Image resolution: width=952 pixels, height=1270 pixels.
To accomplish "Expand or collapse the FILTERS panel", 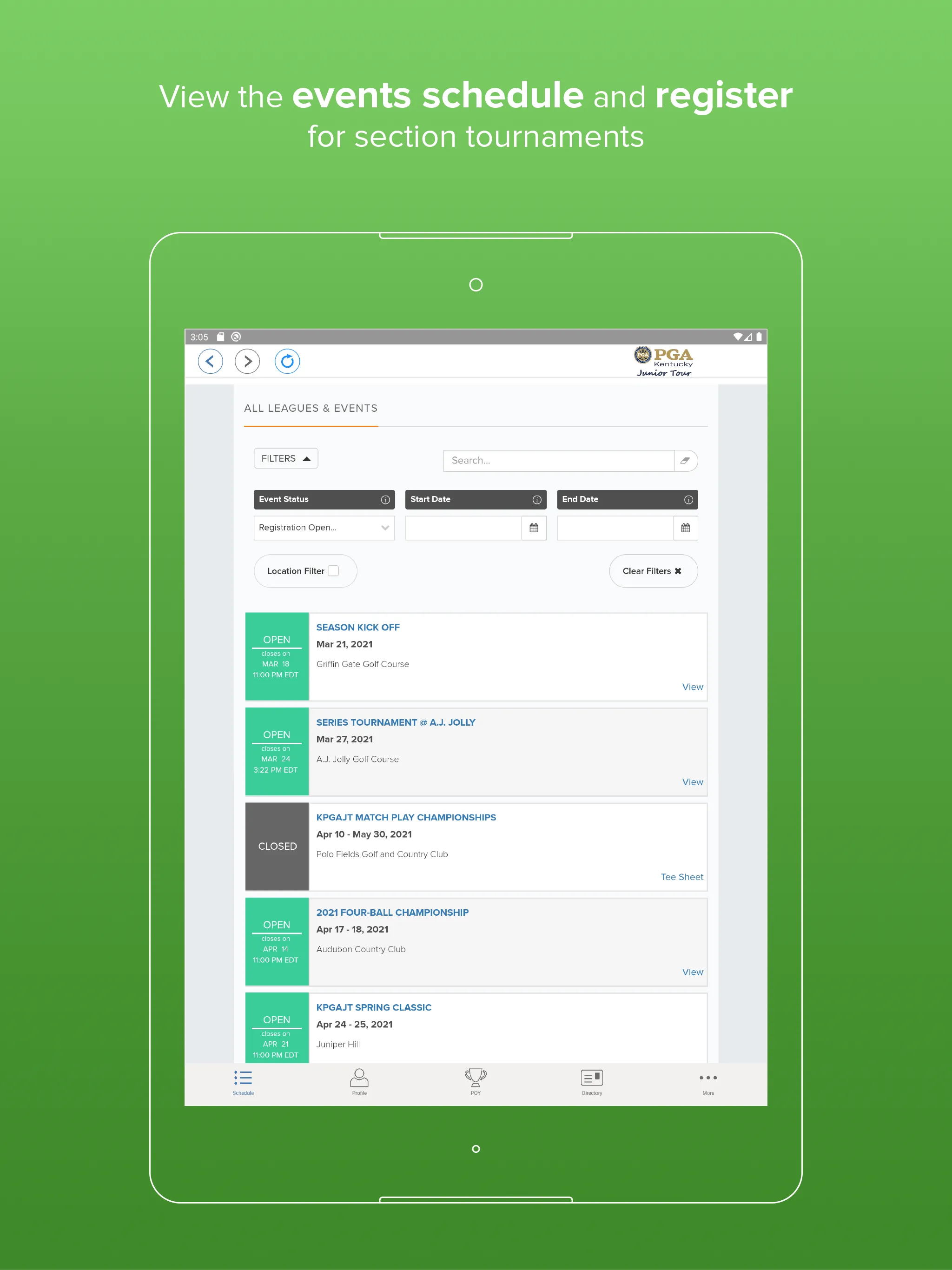I will [x=284, y=458].
